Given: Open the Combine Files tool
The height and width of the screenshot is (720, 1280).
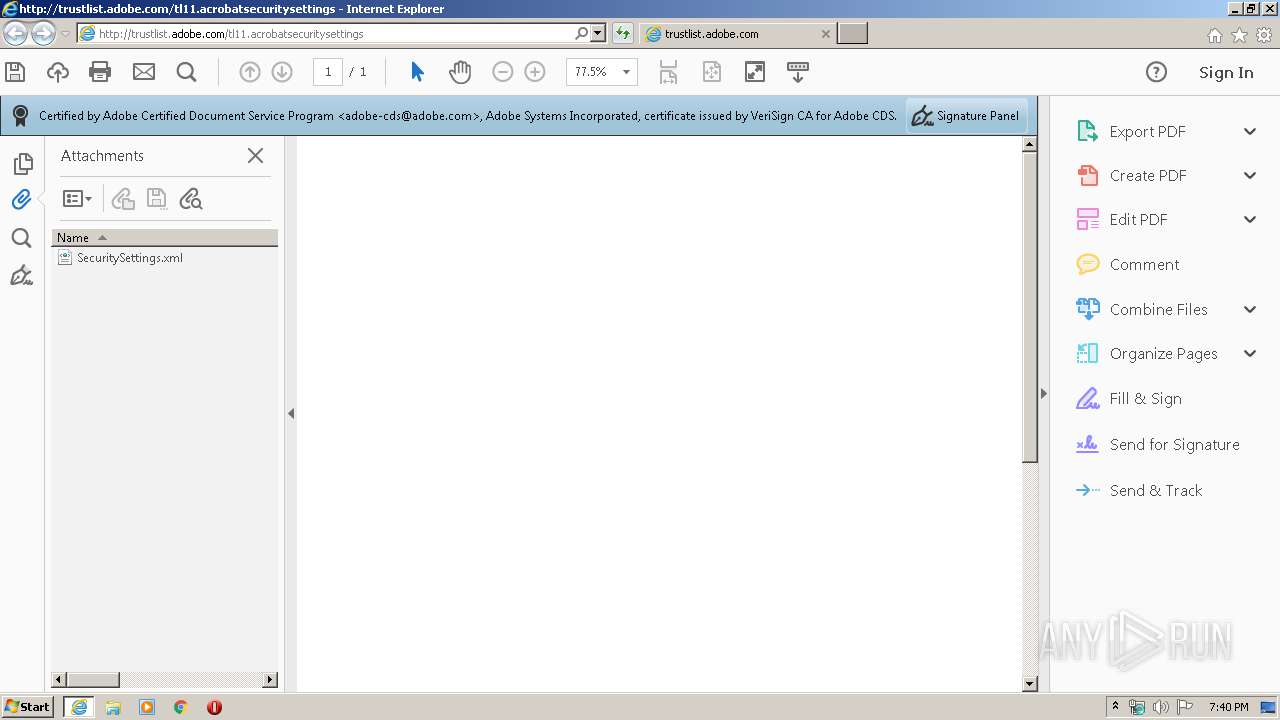Looking at the screenshot, I should pyautogui.click(x=1158, y=309).
